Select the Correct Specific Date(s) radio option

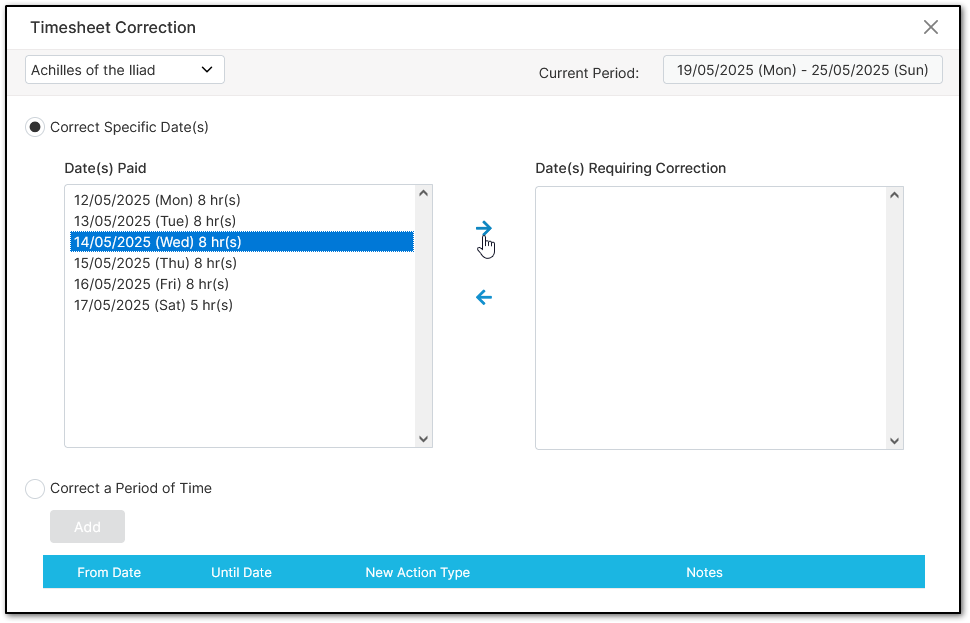click(35, 127)
